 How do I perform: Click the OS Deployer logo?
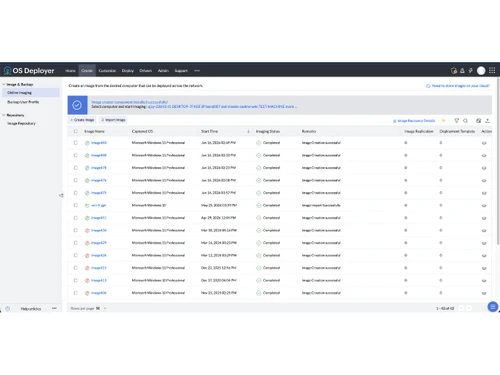(29, 71)
